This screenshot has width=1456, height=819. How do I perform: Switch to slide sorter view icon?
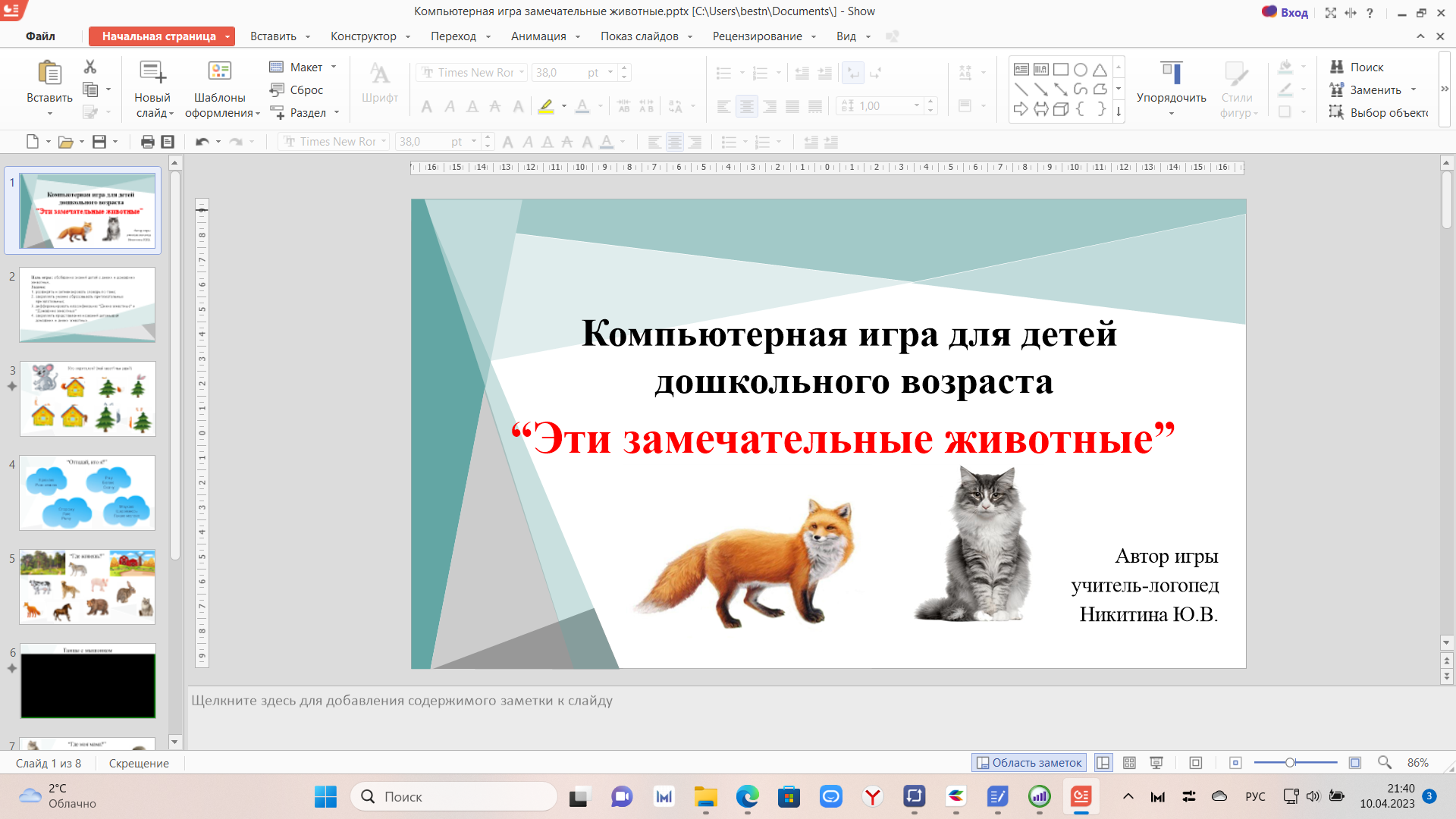point(1129,763)
